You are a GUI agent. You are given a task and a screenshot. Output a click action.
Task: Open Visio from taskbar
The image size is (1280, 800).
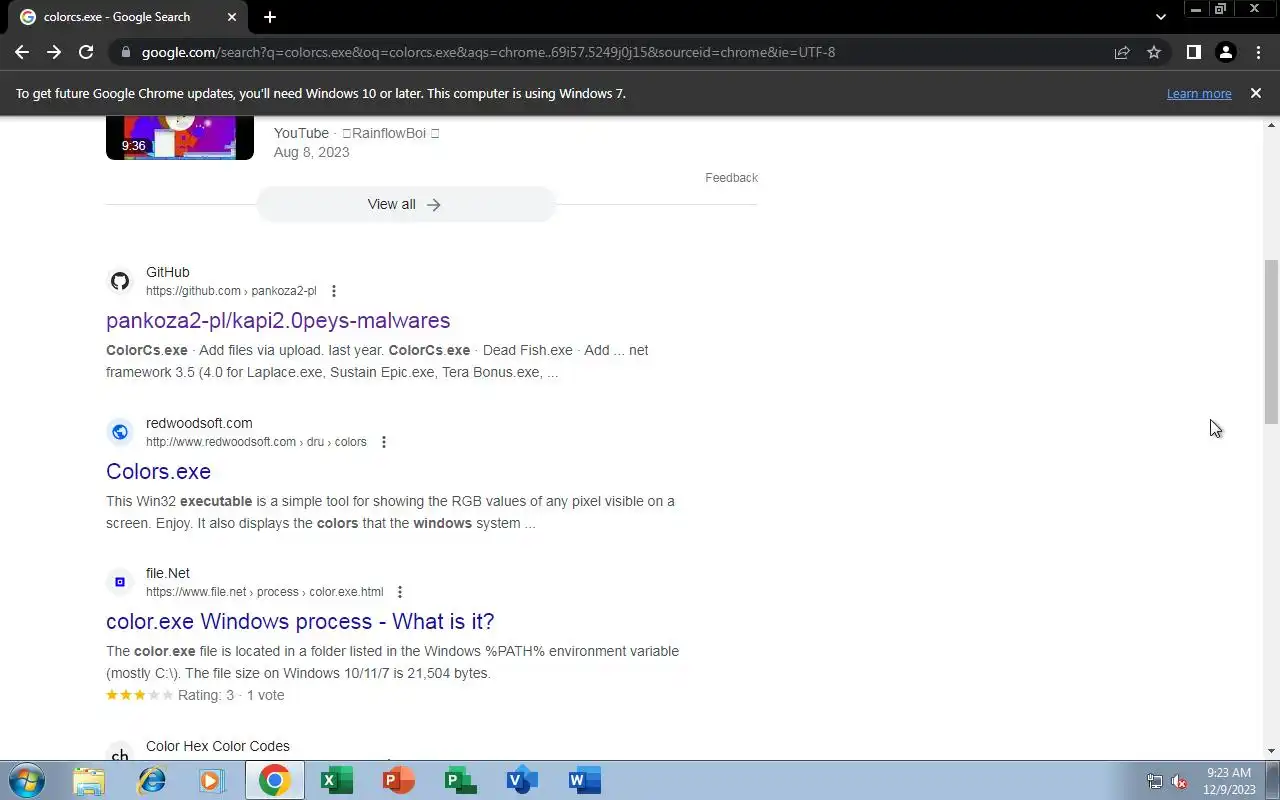coord(522,780)
